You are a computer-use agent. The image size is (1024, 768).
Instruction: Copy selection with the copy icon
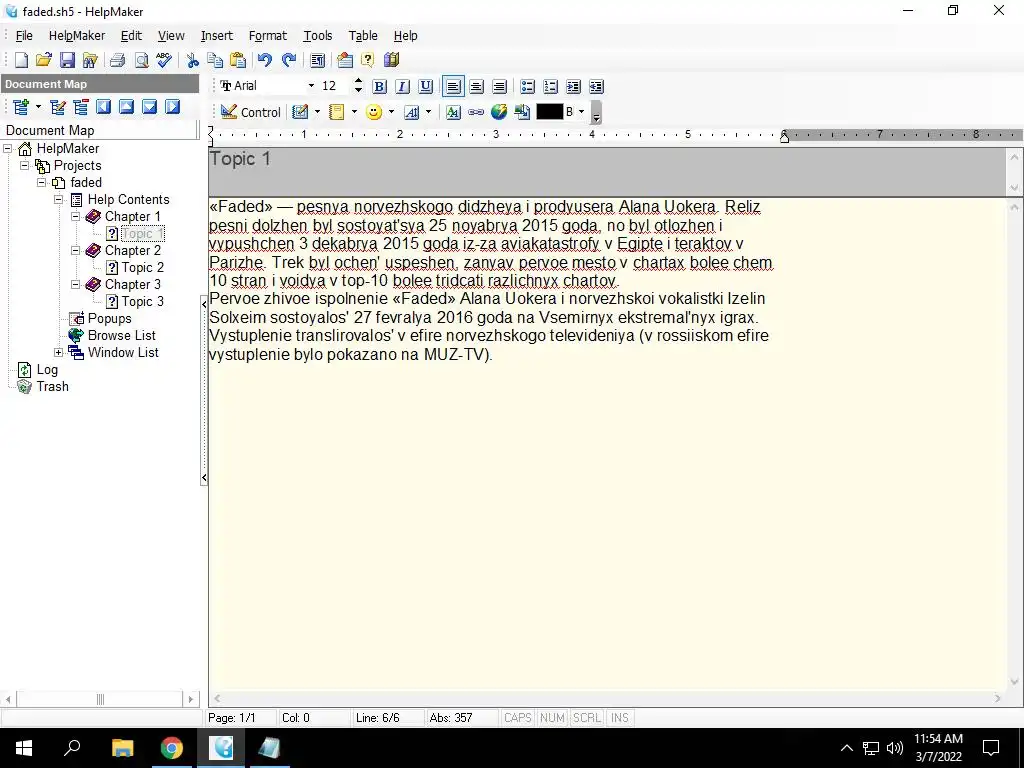coord(215,60)
